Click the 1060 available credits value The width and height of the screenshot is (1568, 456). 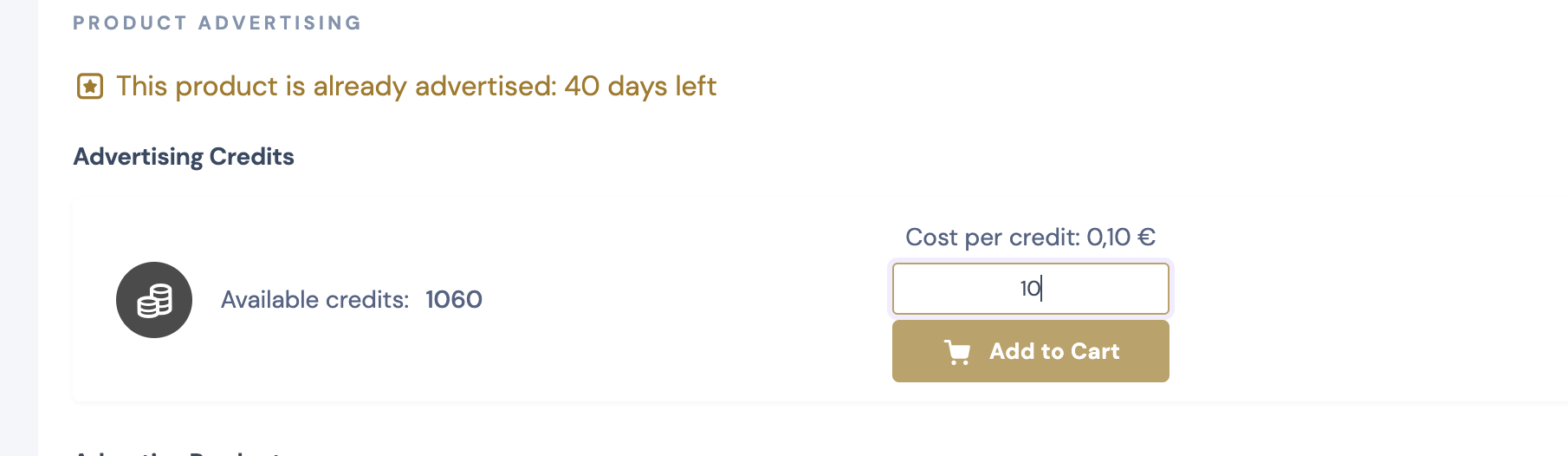[454, 300]
